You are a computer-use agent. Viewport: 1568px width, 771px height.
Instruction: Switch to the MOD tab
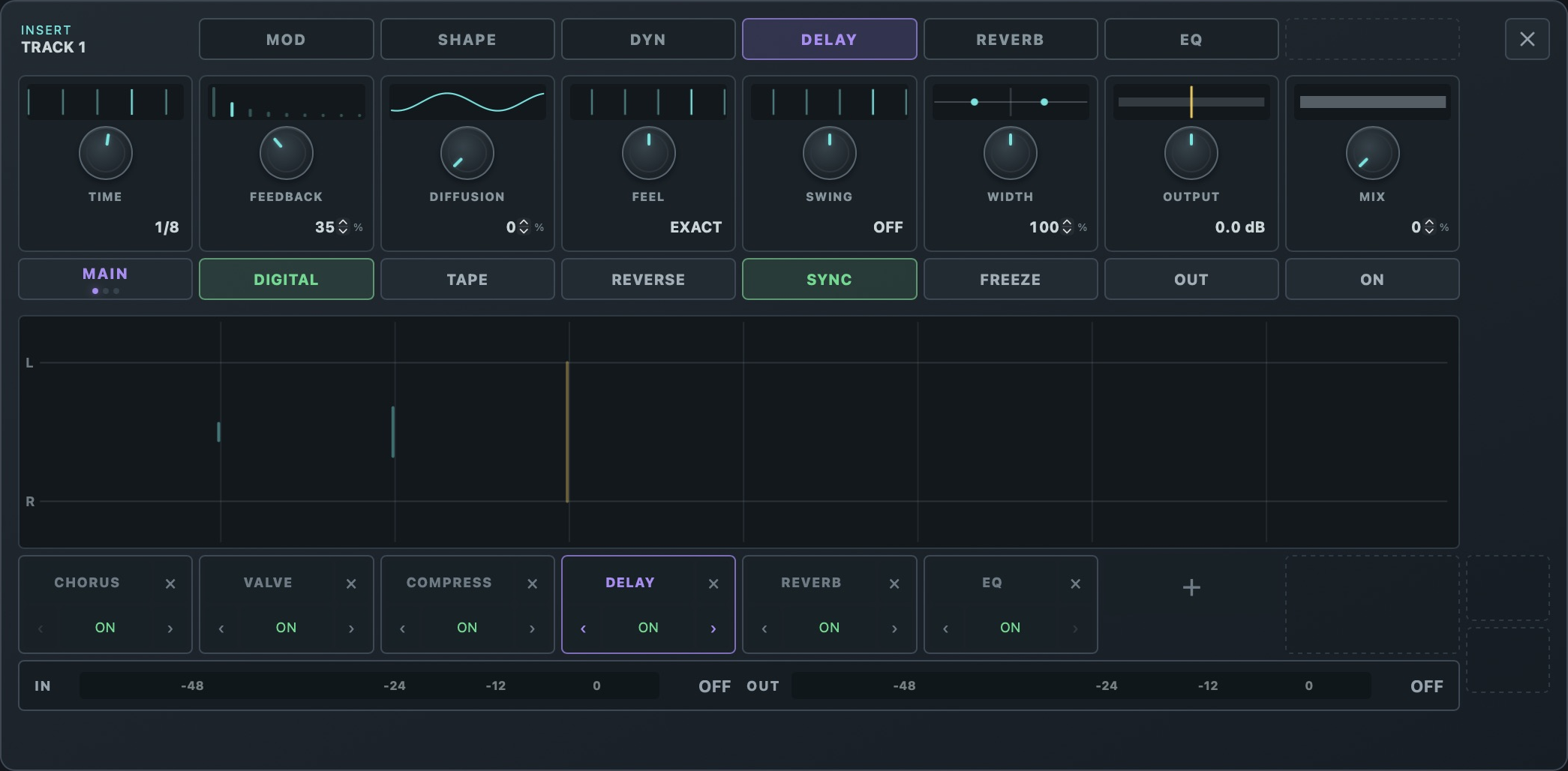pyautogui.click(x=286, y=39)
